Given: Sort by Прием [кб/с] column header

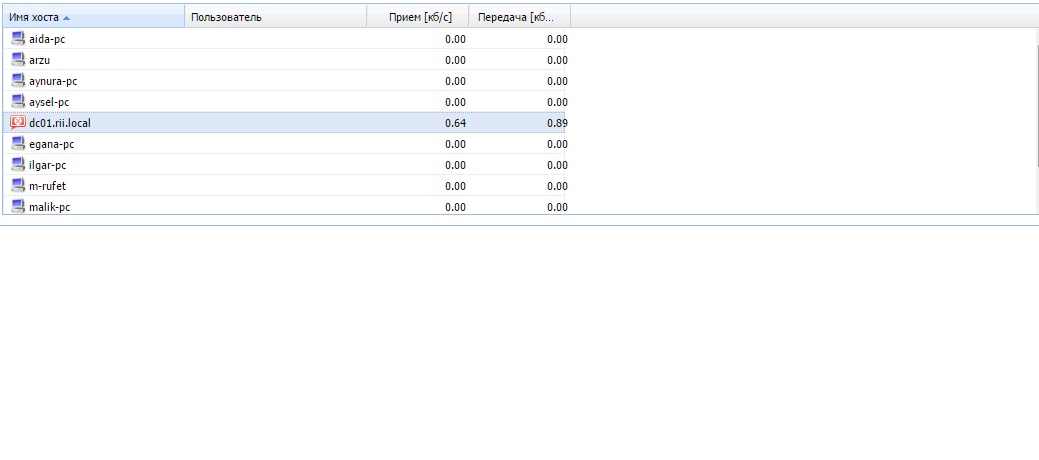Looking at the screenshot, I should (x=418, y=17).
